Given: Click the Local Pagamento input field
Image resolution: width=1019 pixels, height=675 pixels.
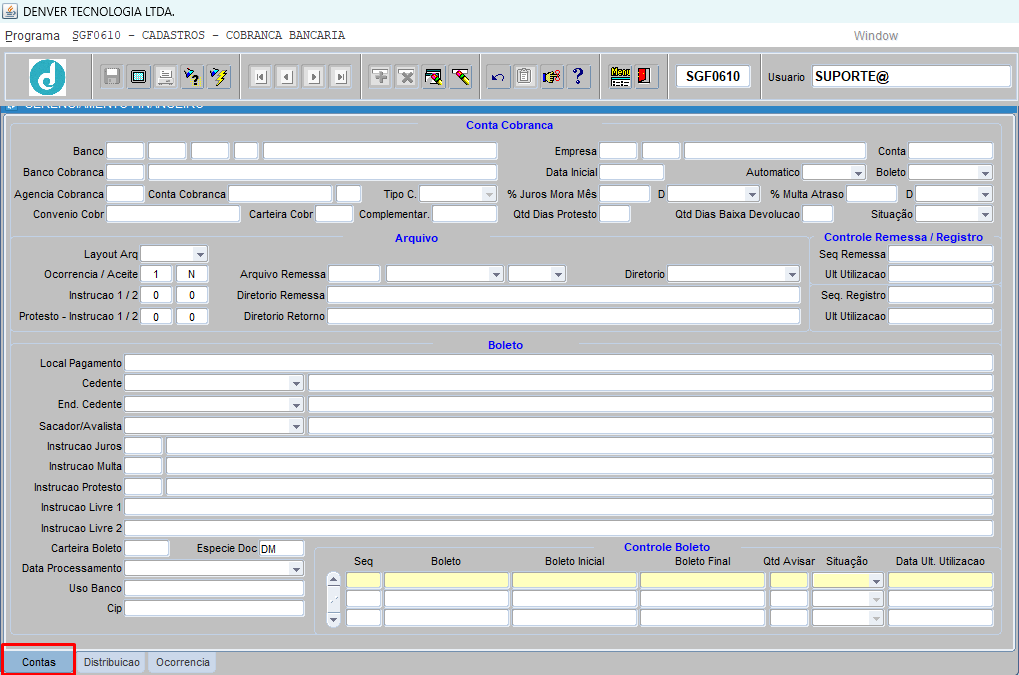Looking at the screenshot, I should click(x=558, y=363).
